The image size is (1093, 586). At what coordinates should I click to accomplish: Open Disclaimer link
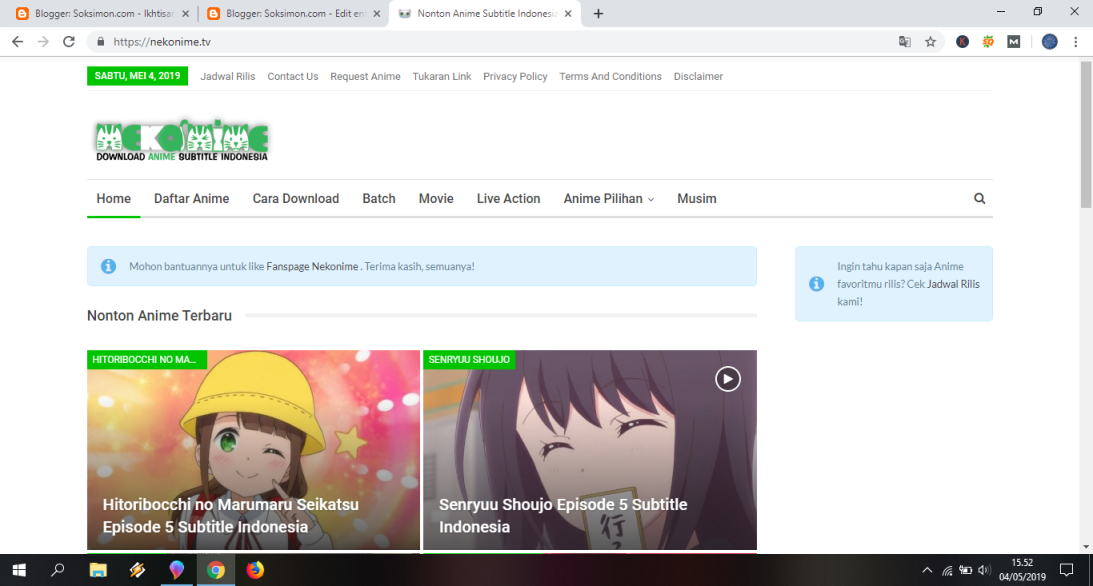click(698, 77)
